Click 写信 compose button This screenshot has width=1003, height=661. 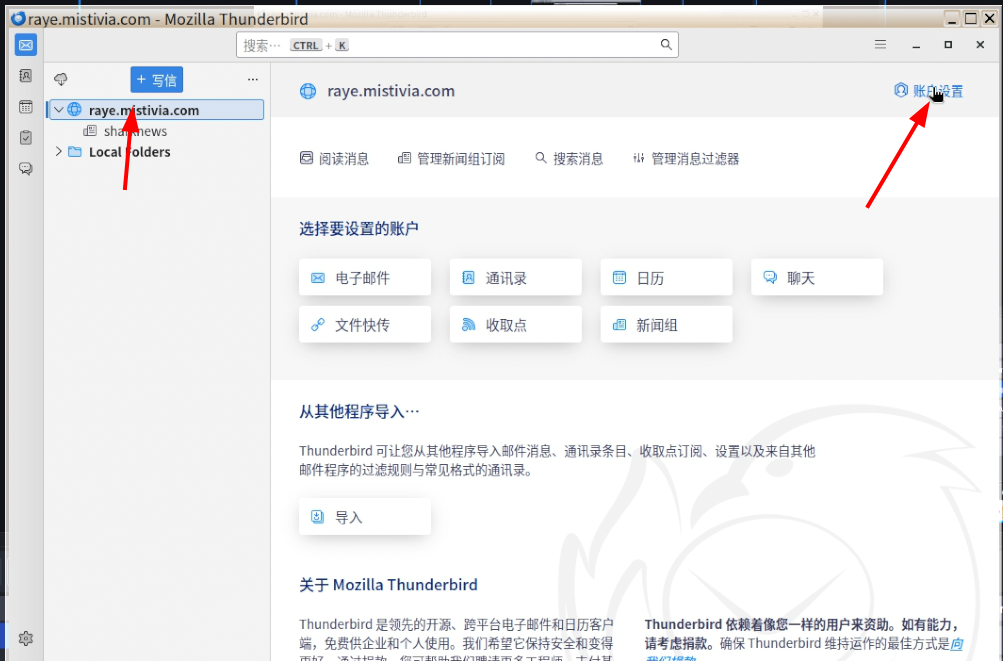pyautogui.click(x=157, y=80)
